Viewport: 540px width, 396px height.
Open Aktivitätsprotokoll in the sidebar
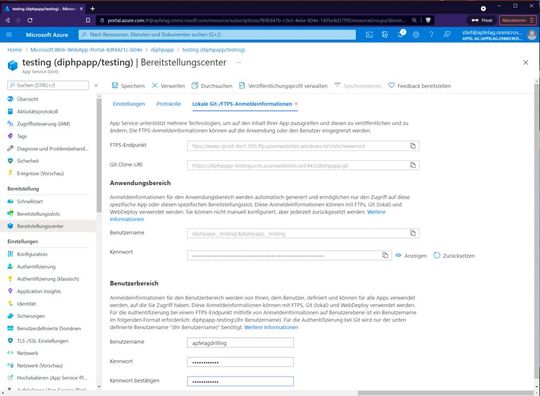point(37,111)
